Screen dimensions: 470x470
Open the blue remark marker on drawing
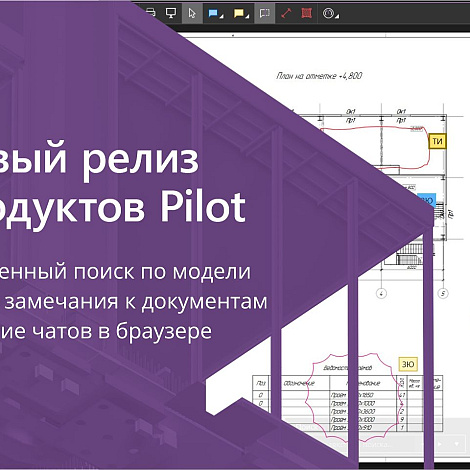point(428,199)
